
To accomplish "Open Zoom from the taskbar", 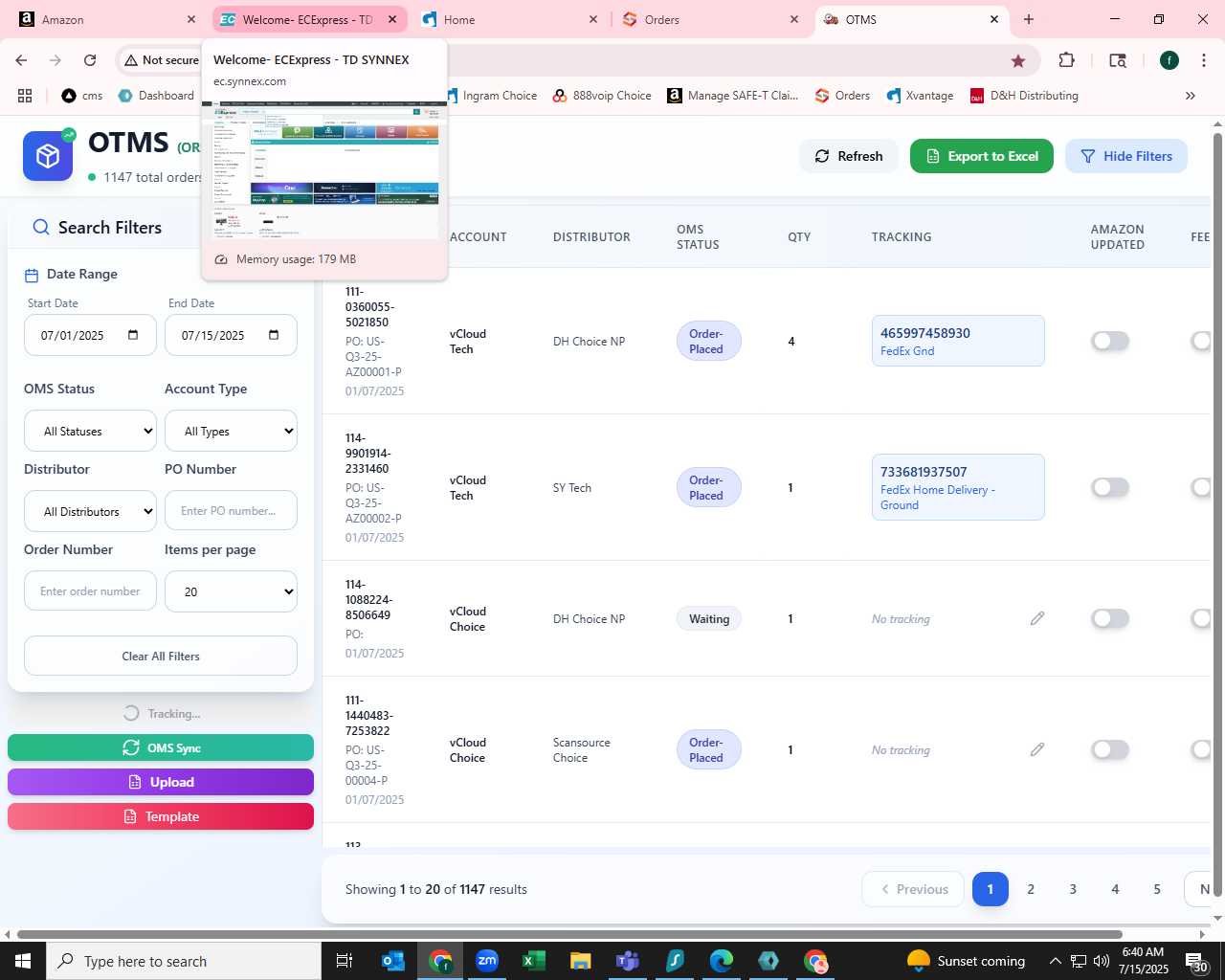I will pos(487,961).
